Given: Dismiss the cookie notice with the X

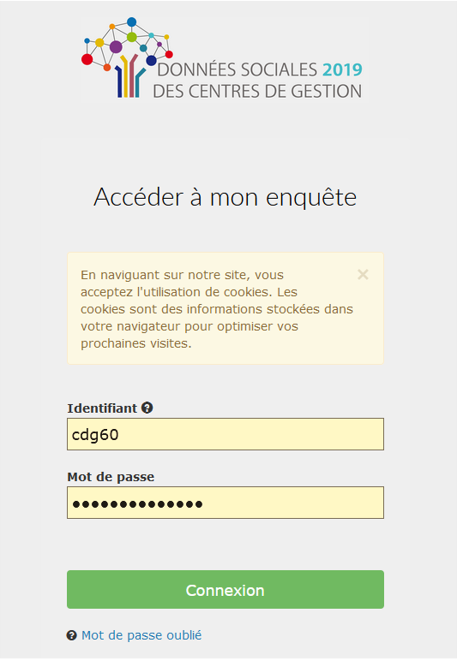Looking at the screenshot, I should 363,275.
